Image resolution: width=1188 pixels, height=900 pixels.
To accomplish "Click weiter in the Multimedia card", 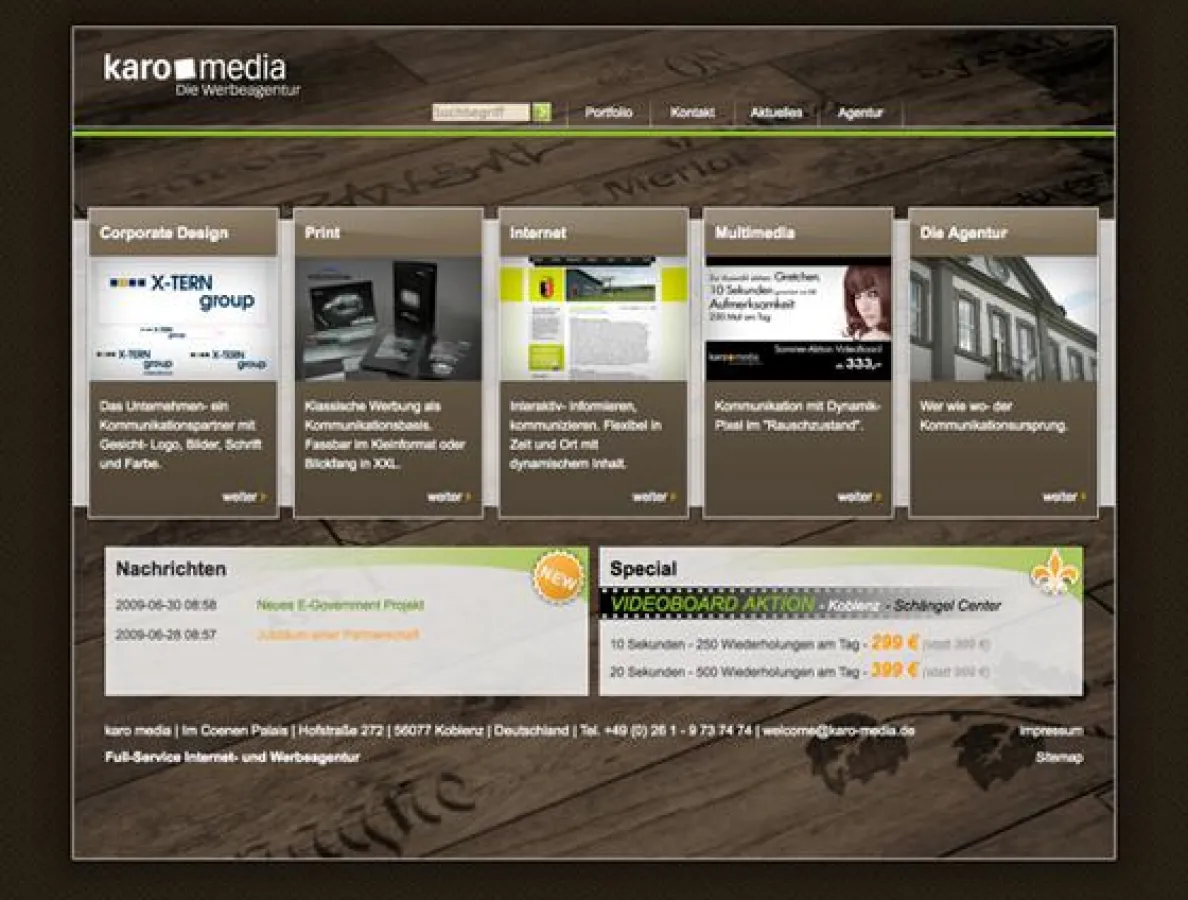I will coord(859,497).
